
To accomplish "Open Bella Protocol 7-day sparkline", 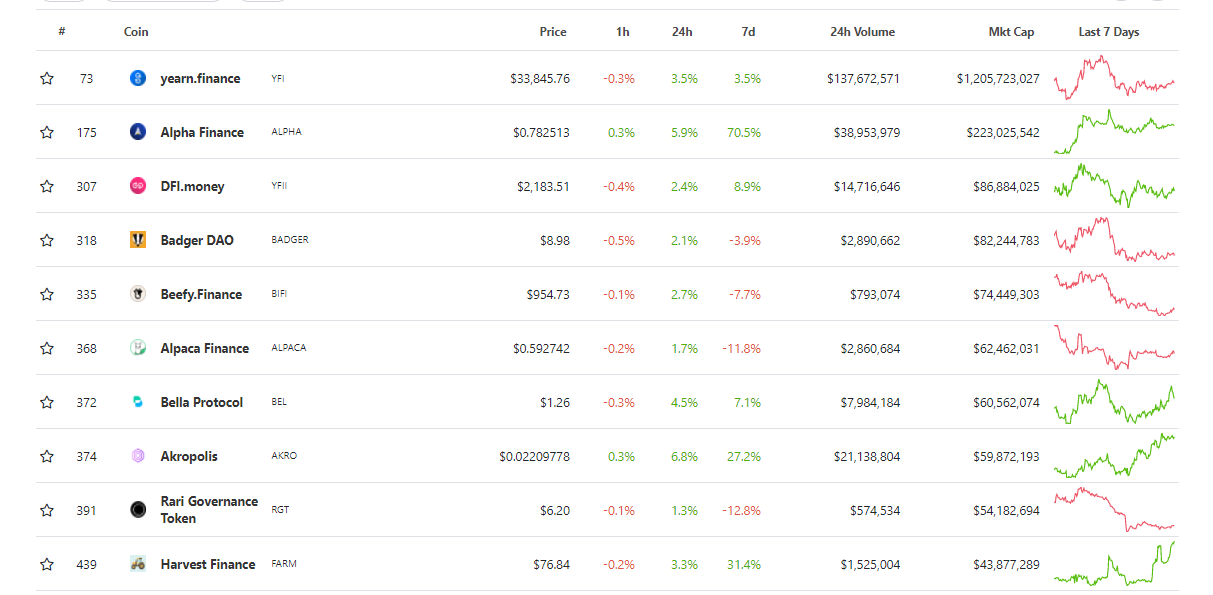I will point(1114,401).
